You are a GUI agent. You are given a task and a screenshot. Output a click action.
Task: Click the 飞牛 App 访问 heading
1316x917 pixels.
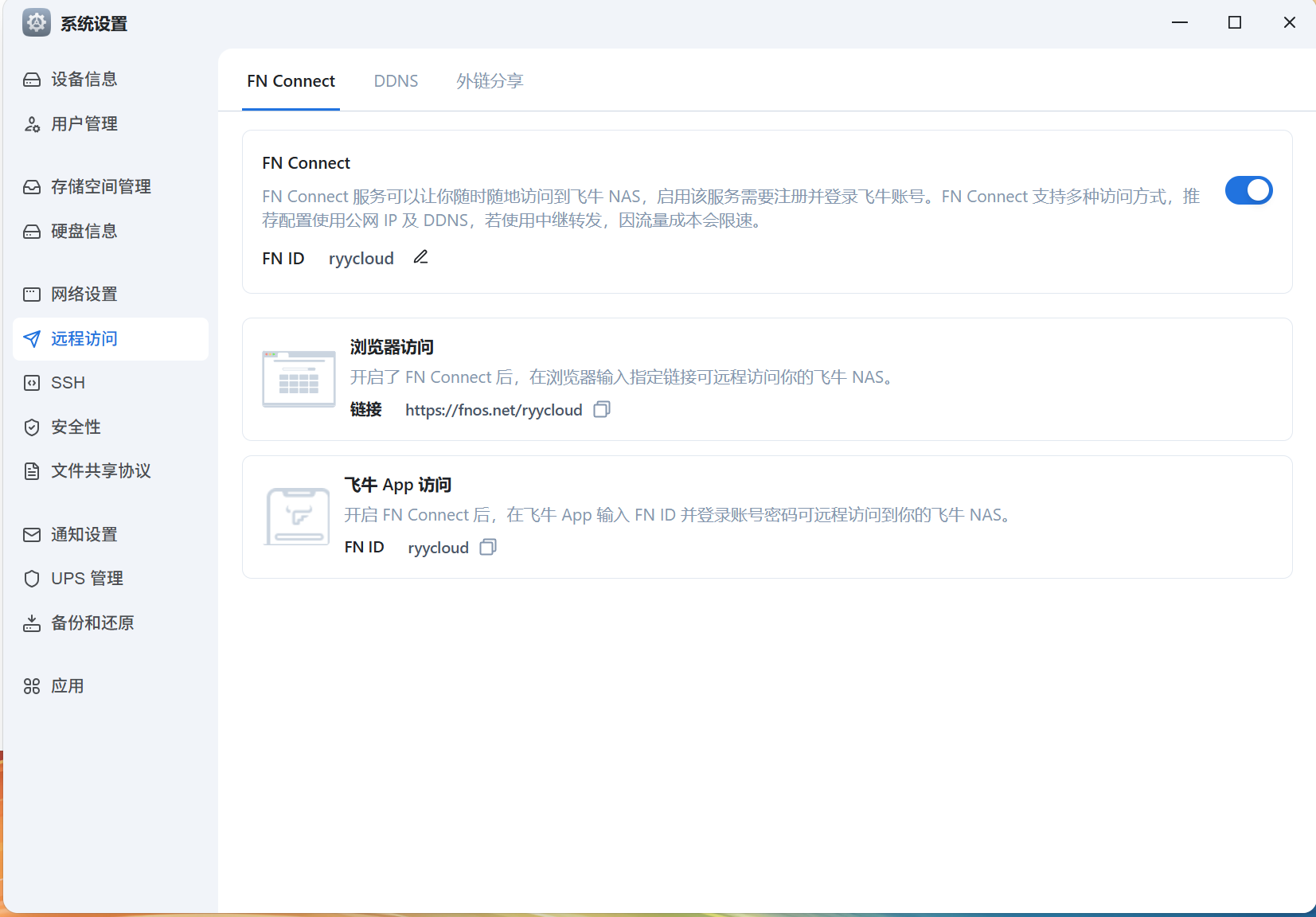pos(397,485)
